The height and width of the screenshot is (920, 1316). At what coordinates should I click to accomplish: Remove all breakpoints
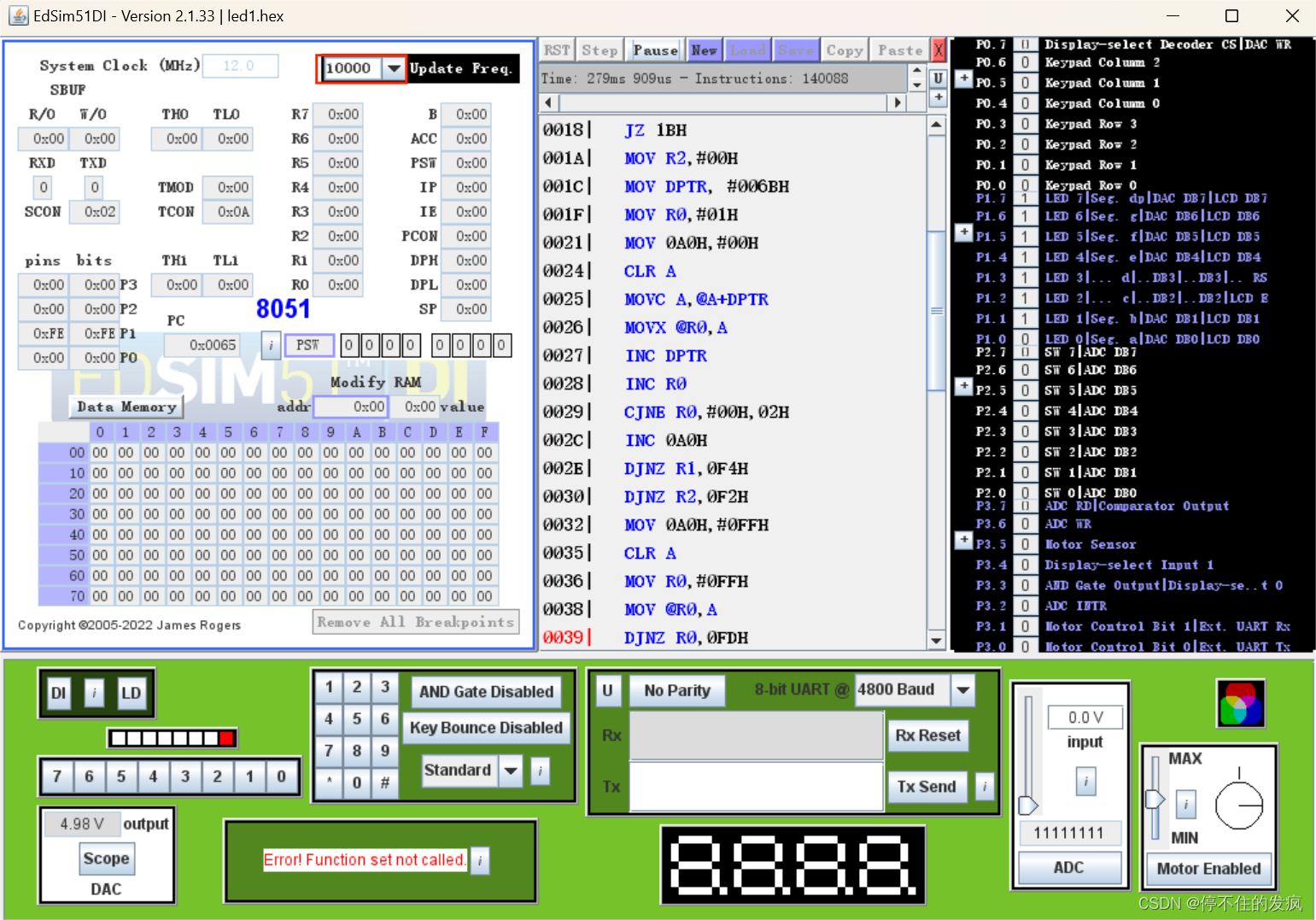(415, 622)
